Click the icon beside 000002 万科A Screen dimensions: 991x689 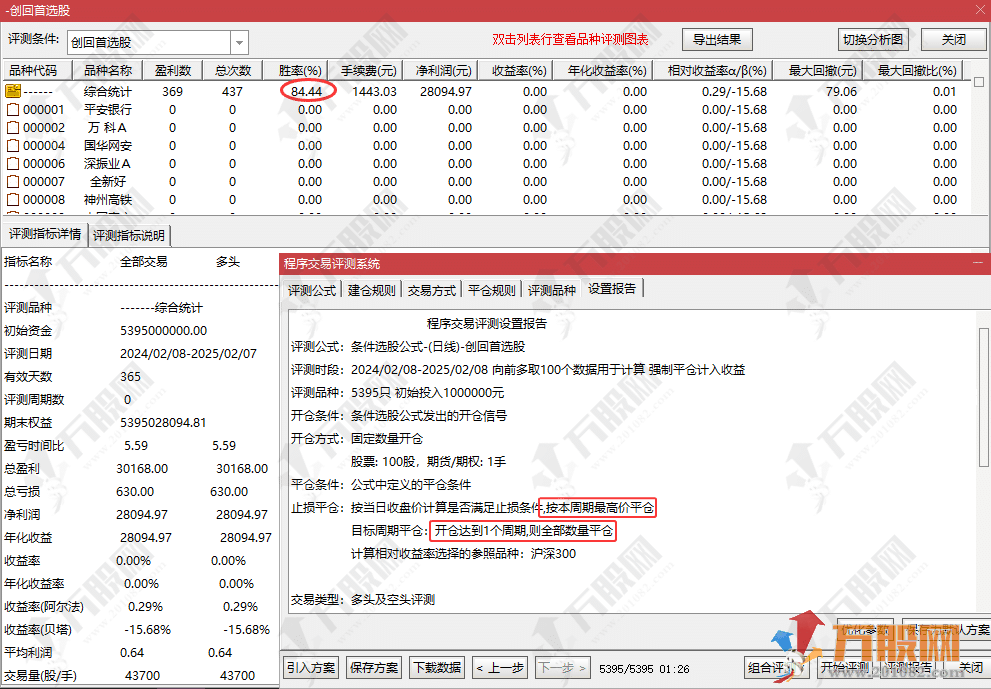pyautogui.click(x=13, y=128)
